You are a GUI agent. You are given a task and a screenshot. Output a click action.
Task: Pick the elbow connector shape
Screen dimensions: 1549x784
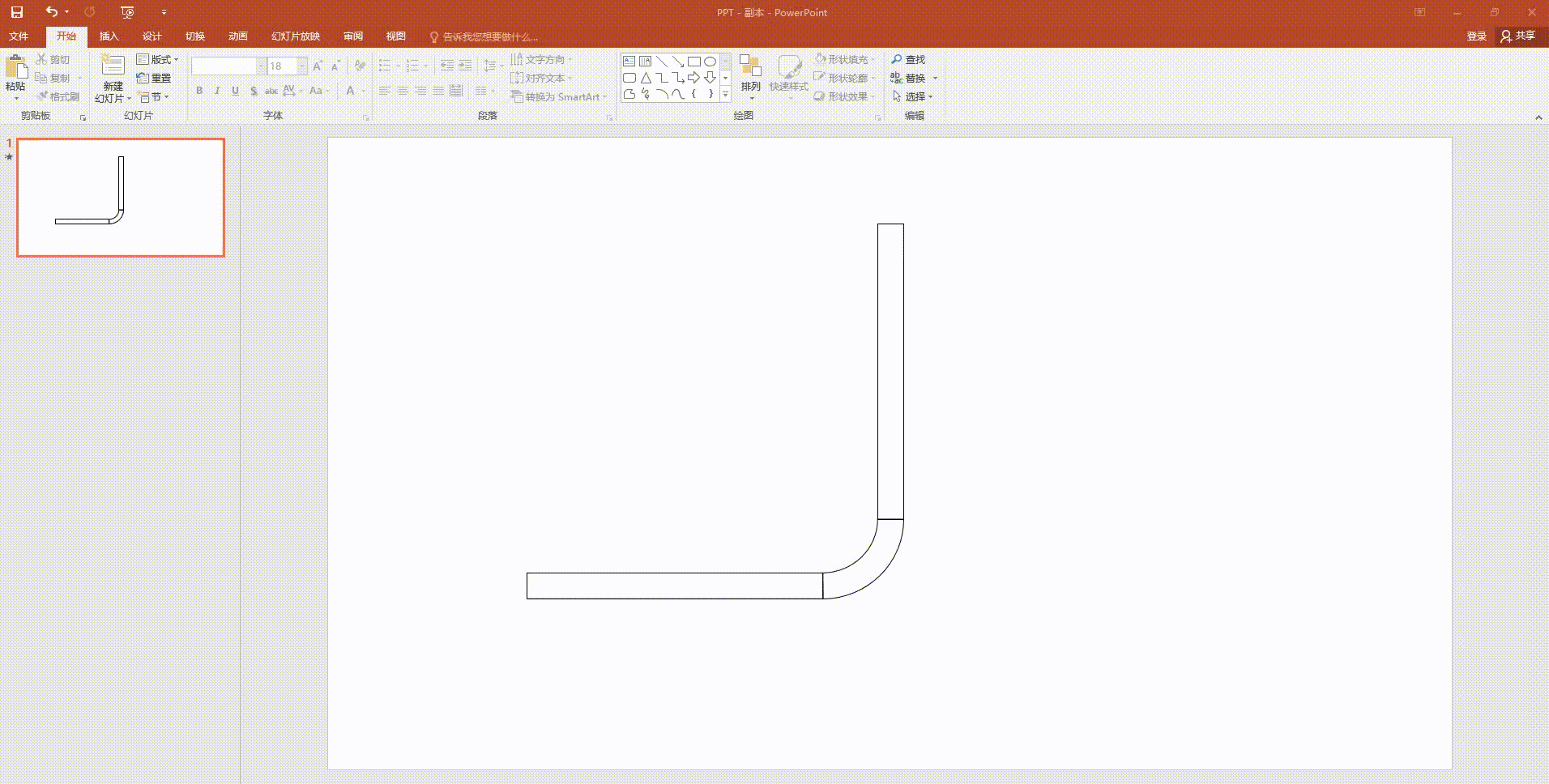pyautogui.click(x=661, y=78)
